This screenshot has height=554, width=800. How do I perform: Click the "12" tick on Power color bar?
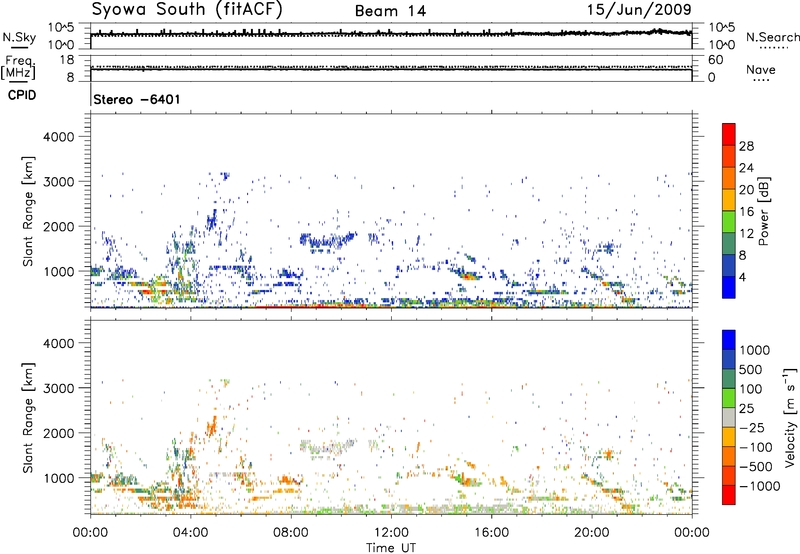[x=746, y=234]
